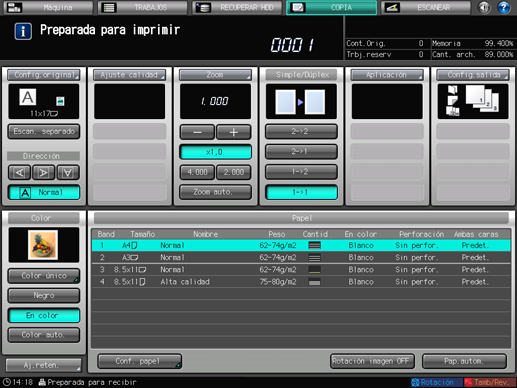
Task: Open Color único options
Action: pos(44,276)
